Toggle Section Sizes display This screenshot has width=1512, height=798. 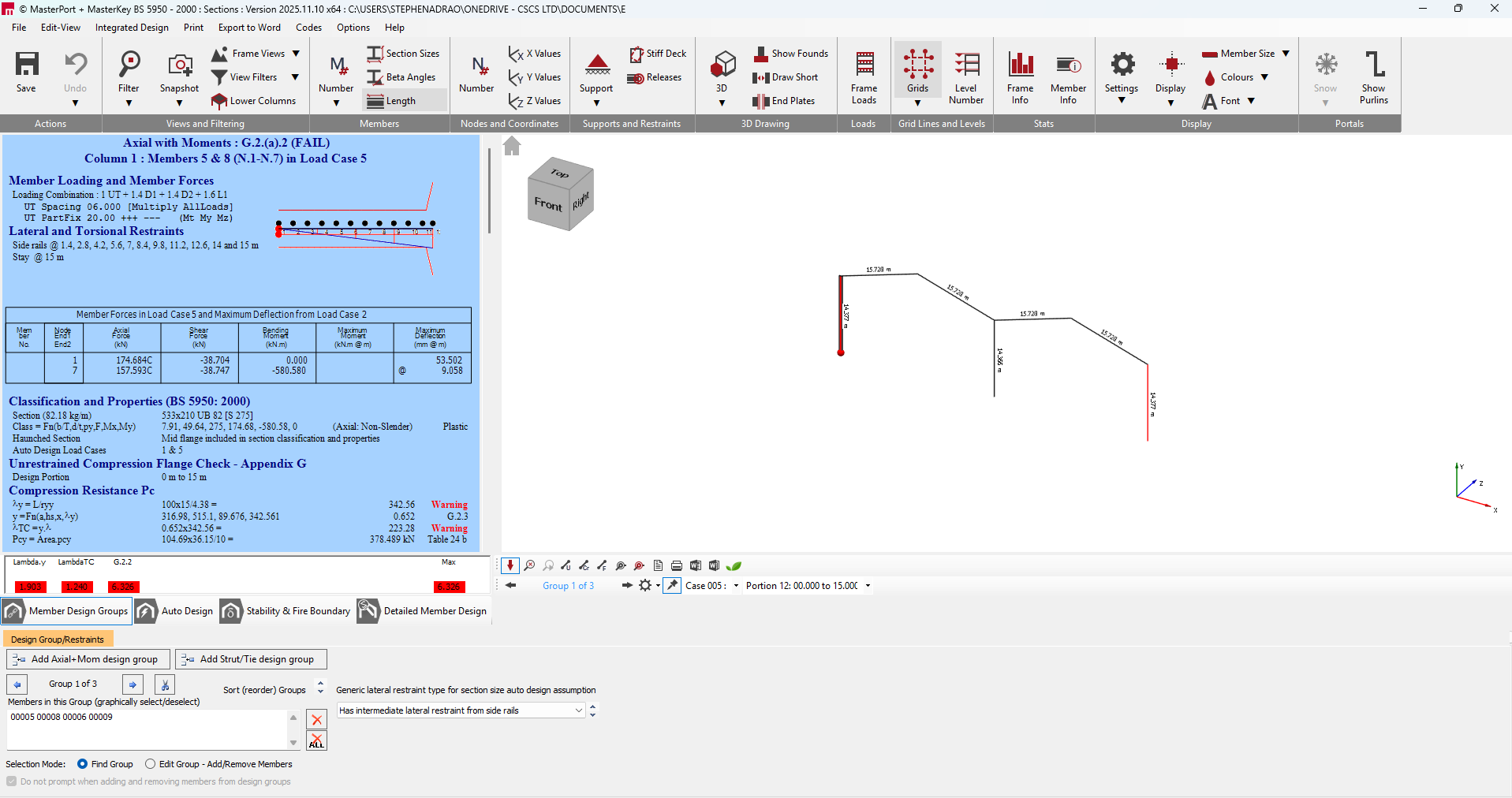(403, 54)
